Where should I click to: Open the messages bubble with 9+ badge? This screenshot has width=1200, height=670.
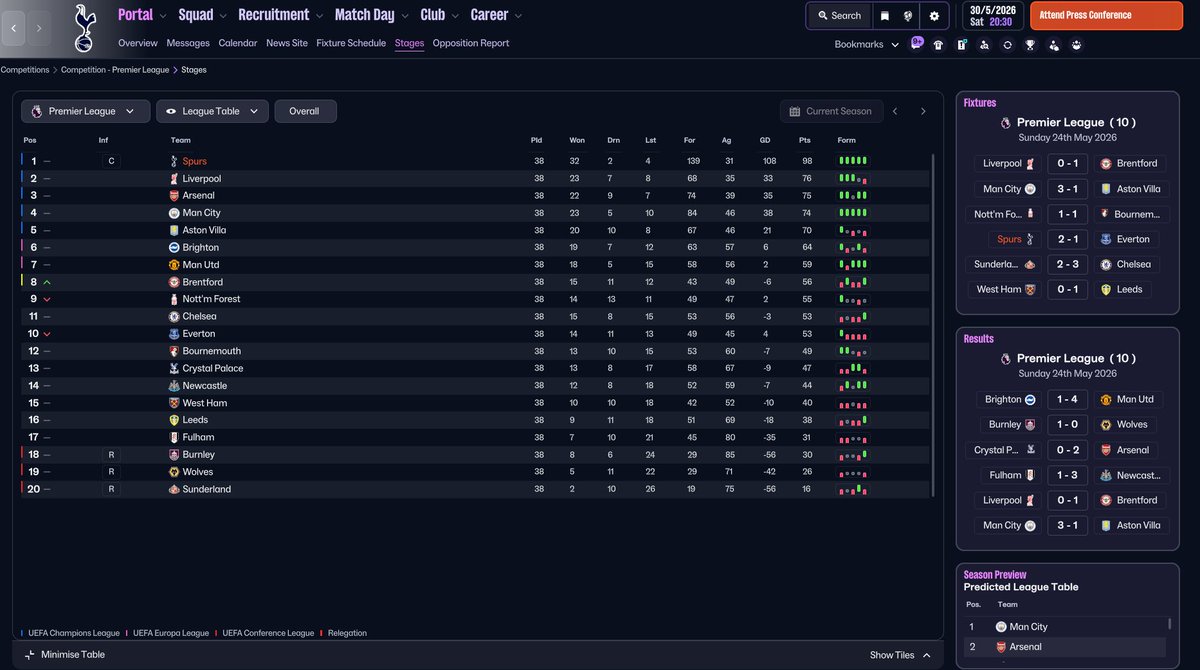point(916,43)
